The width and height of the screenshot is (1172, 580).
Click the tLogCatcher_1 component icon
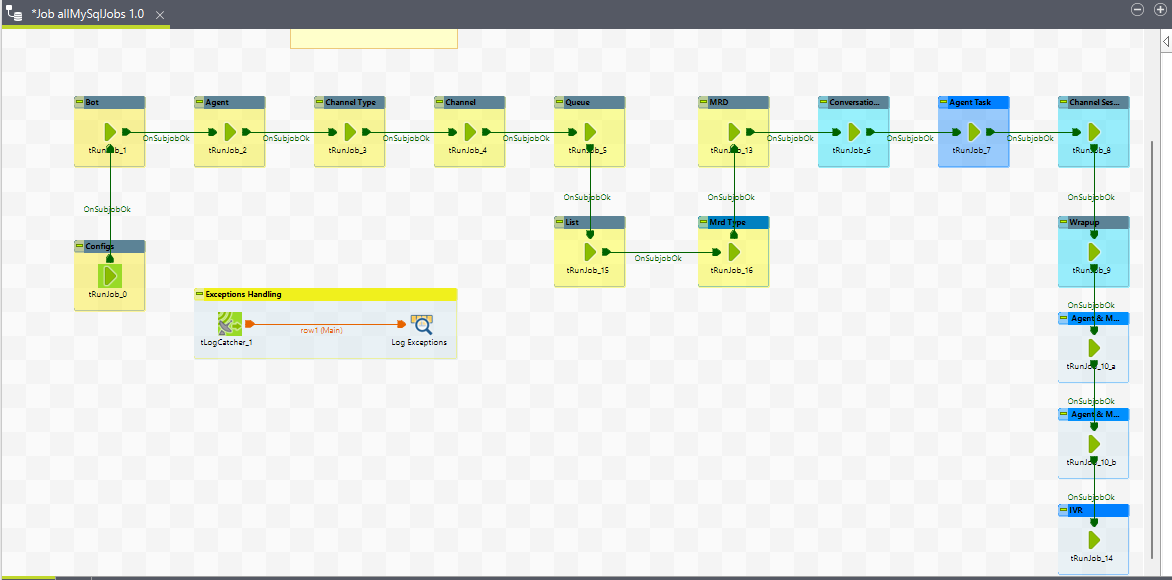point(230,324)
